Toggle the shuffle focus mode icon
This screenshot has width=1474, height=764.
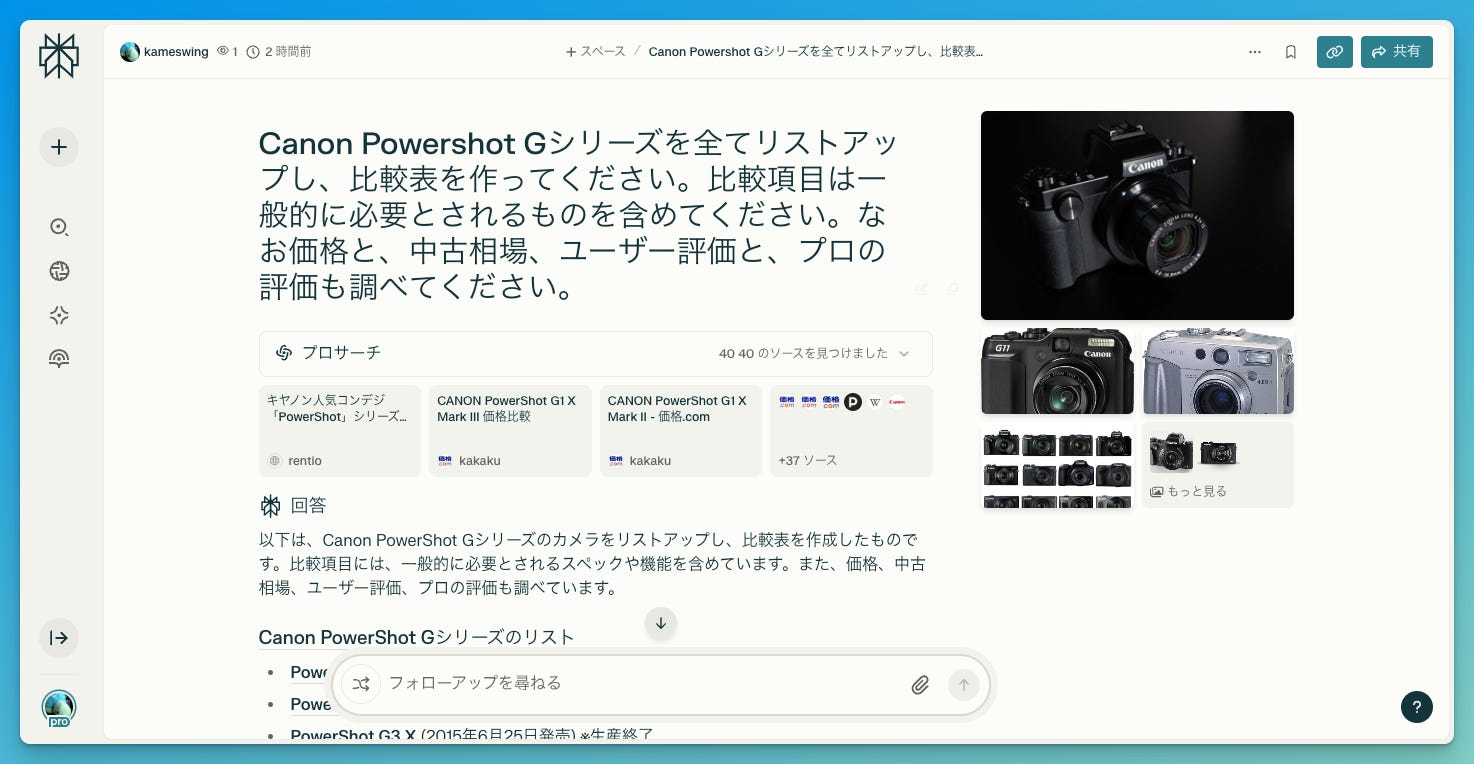(361, 684)
